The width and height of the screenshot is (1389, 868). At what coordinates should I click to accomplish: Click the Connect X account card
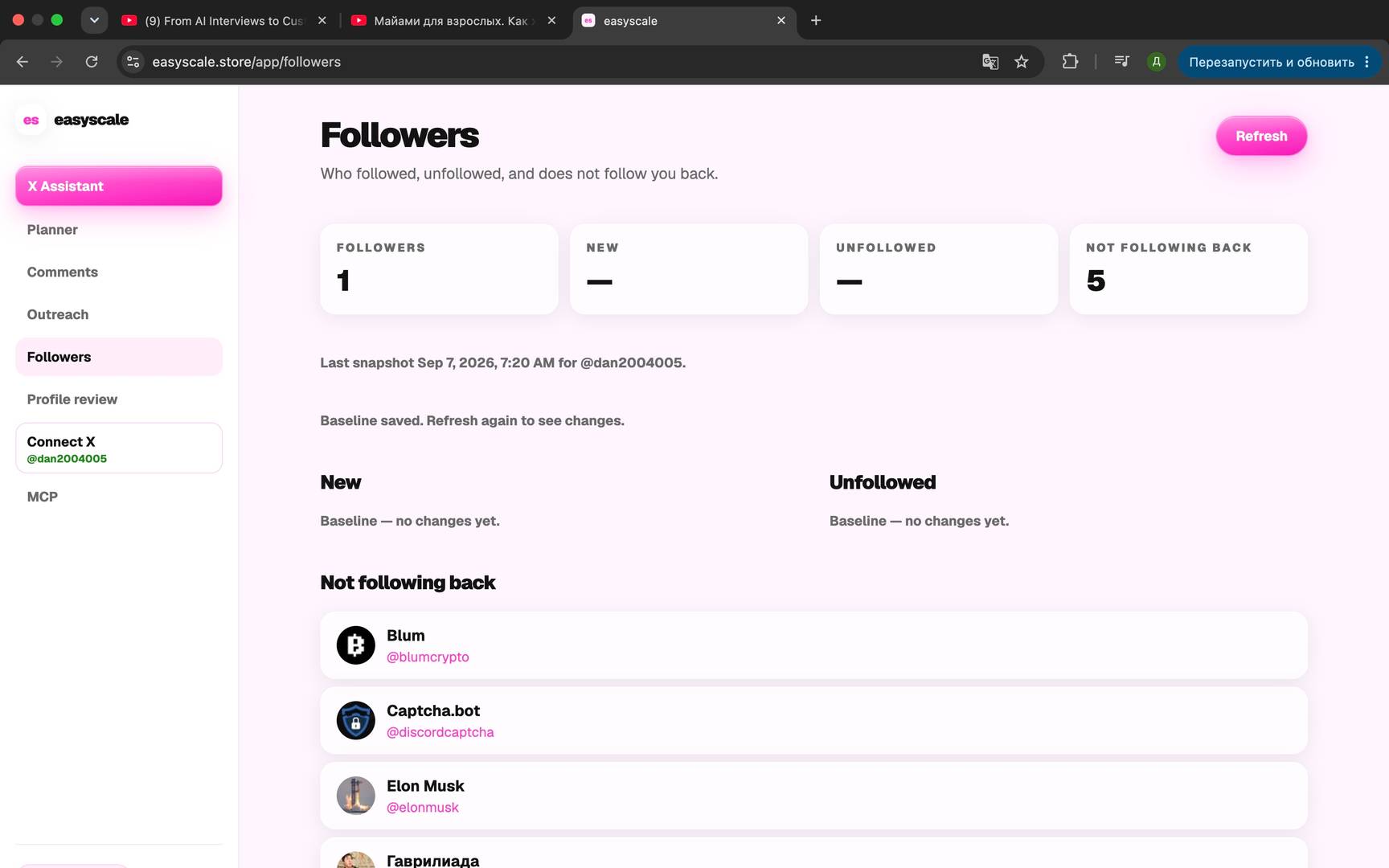tap(119, 448)
